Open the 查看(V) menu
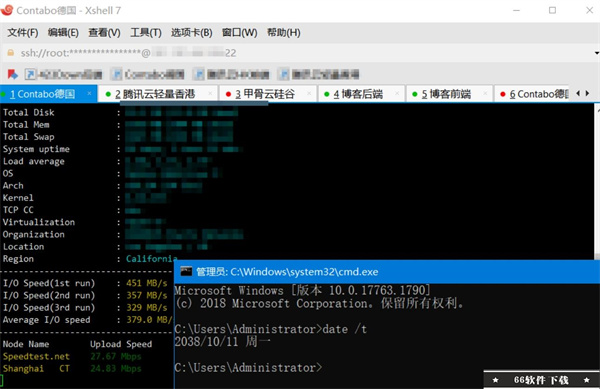The height and width of the screenshot is (389, 600). [104, 33]
